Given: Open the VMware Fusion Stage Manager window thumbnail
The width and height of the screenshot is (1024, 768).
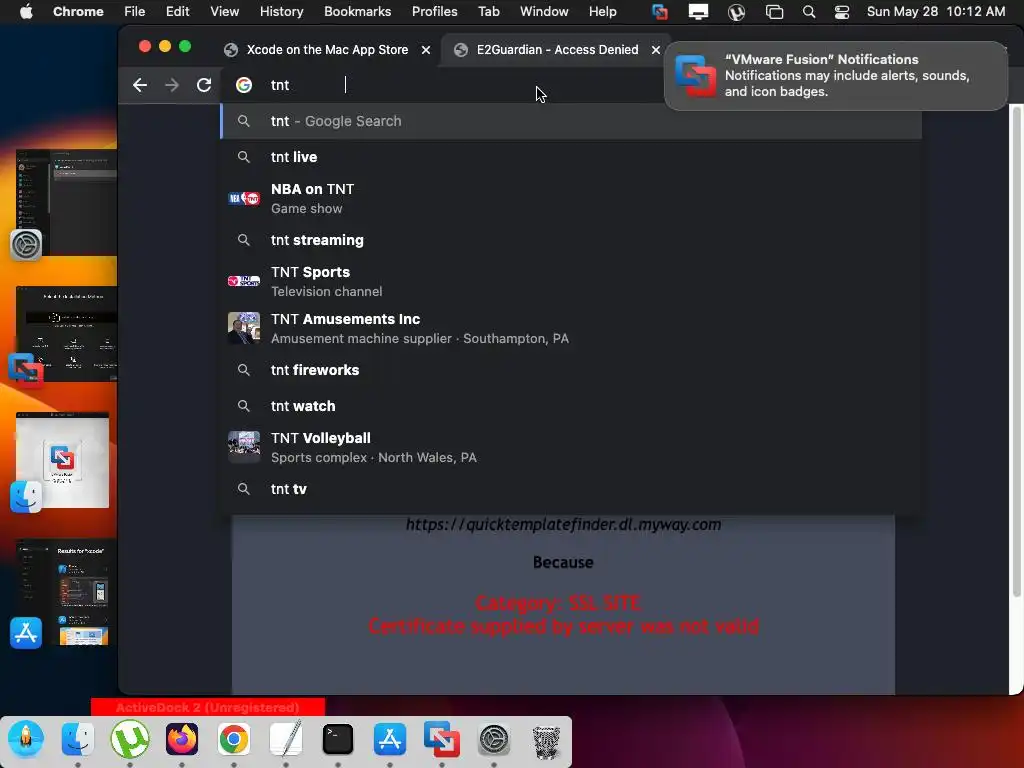Looking at the screenshot, I should click(x=65, y=334).
